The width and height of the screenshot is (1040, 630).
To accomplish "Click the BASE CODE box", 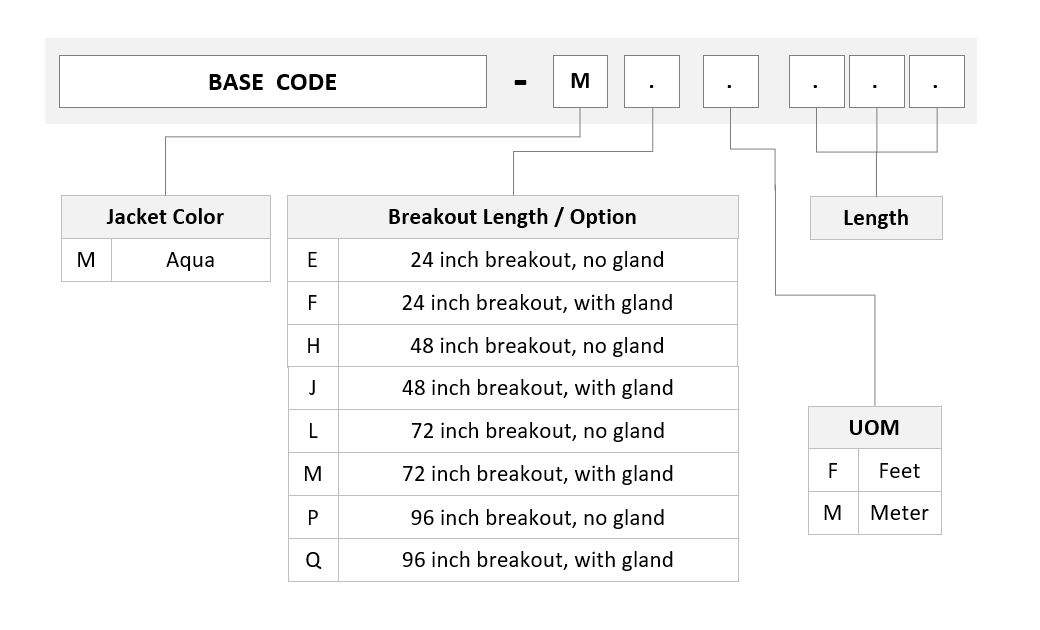I will [273, 82].
